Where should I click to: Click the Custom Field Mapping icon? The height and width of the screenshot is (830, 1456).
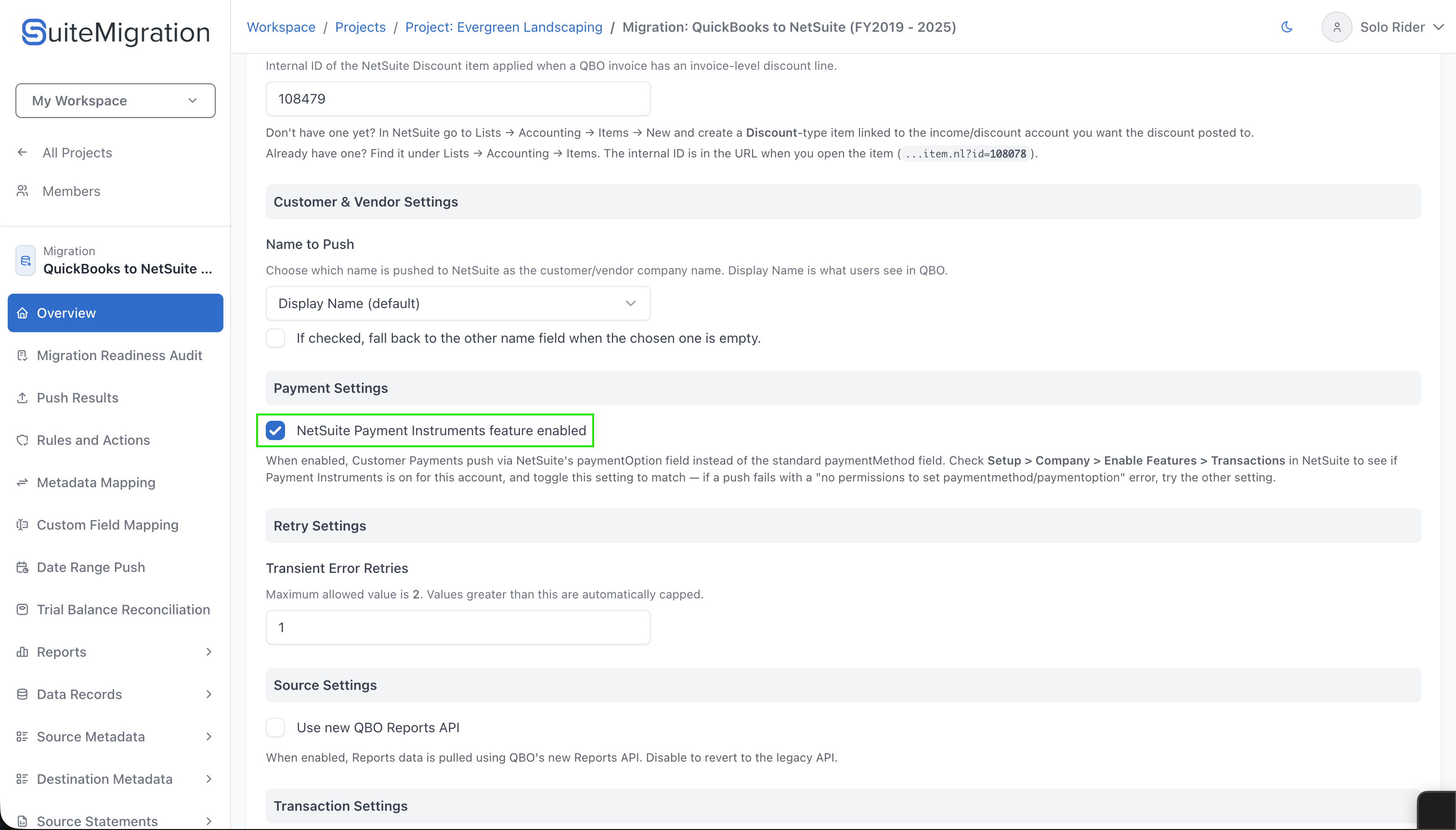22,524
